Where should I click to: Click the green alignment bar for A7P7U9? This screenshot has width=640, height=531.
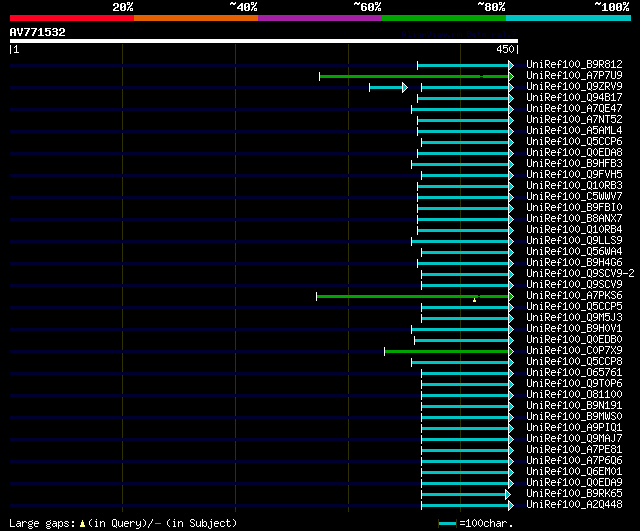coord(414,76)
